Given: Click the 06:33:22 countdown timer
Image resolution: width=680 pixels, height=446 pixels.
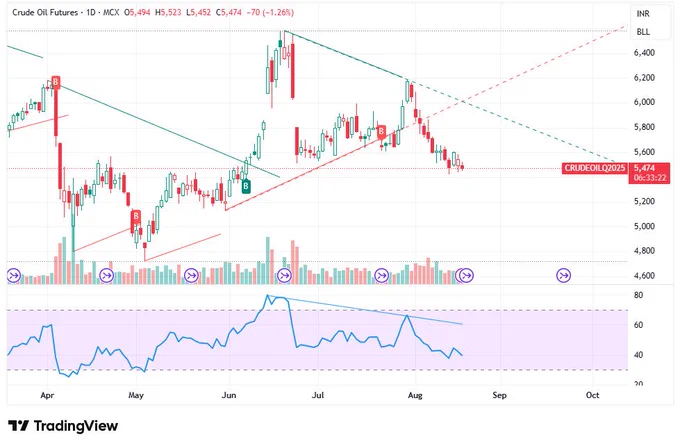Looking at the screenshot, I should (x=650, y=178).
